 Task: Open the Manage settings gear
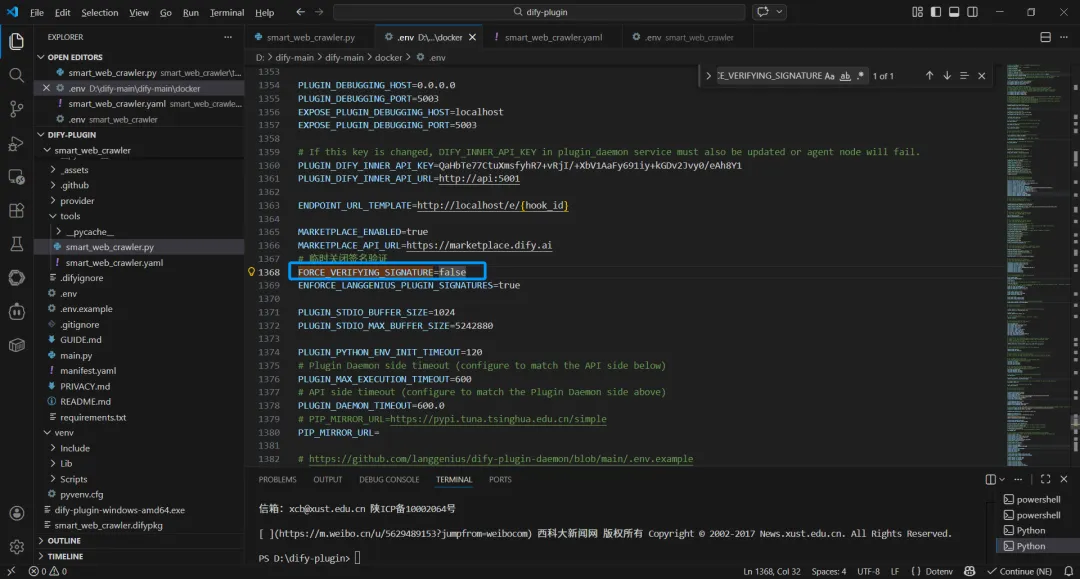pos(16,547)
